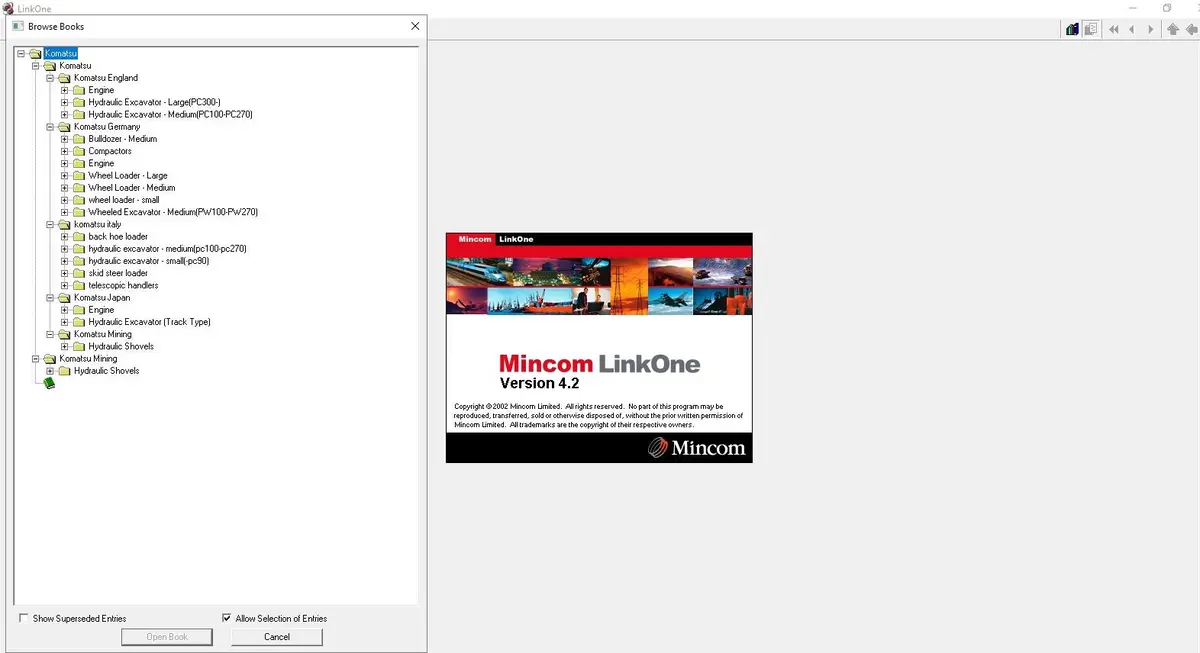
Task: Click the Cancel button
Action: click(277, 636)
